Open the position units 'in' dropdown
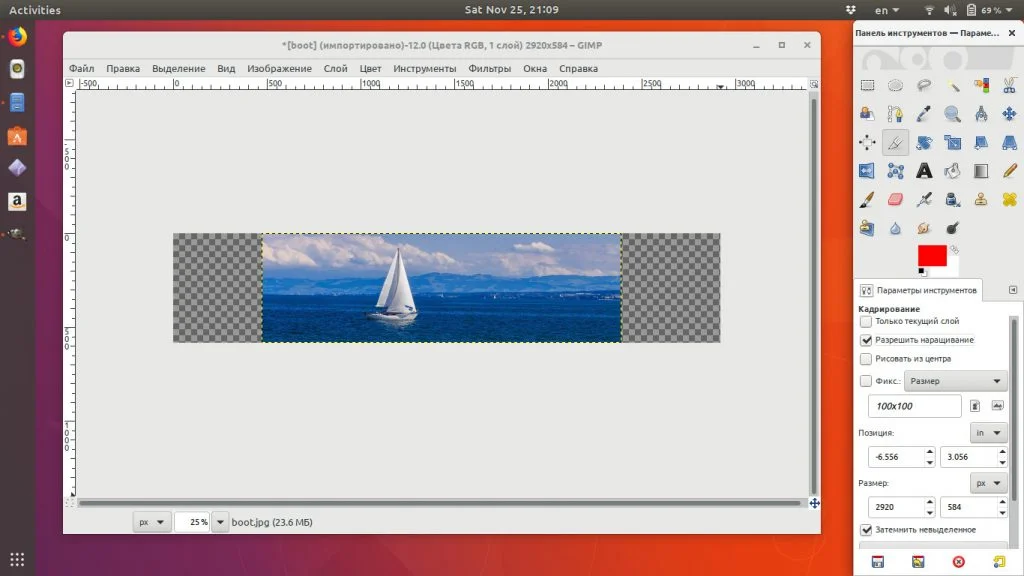Screen dimensions: 1024x576 988,433
